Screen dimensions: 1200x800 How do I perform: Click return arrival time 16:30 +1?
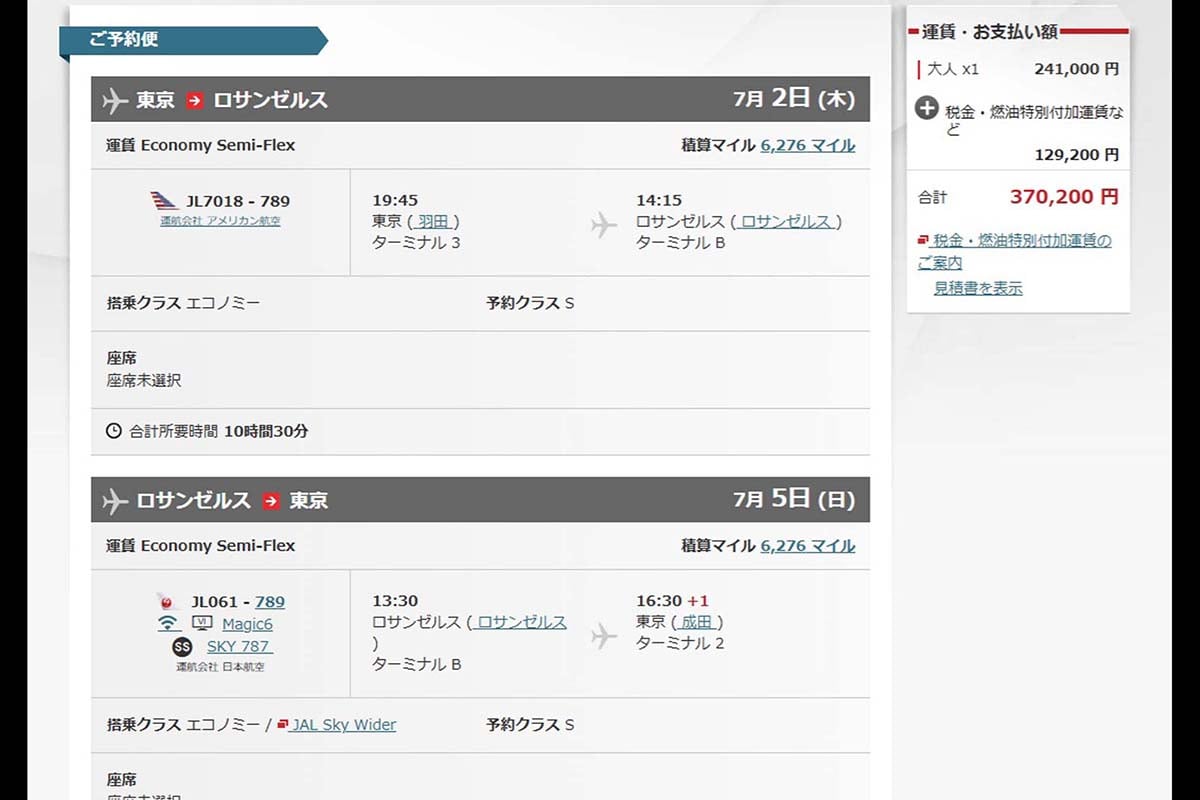click(x=672, y=601)
